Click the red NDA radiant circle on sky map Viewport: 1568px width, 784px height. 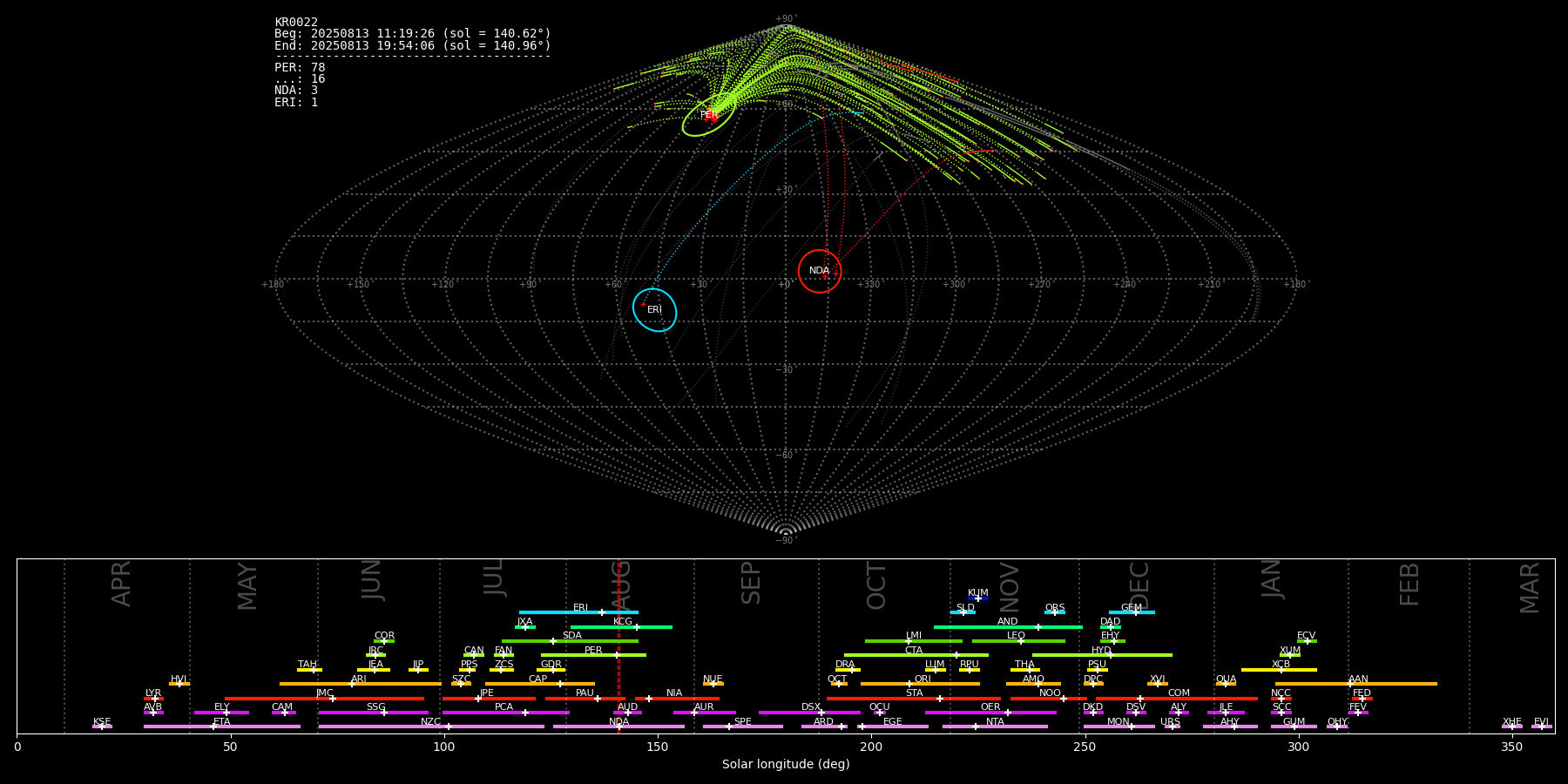point(820,271)
